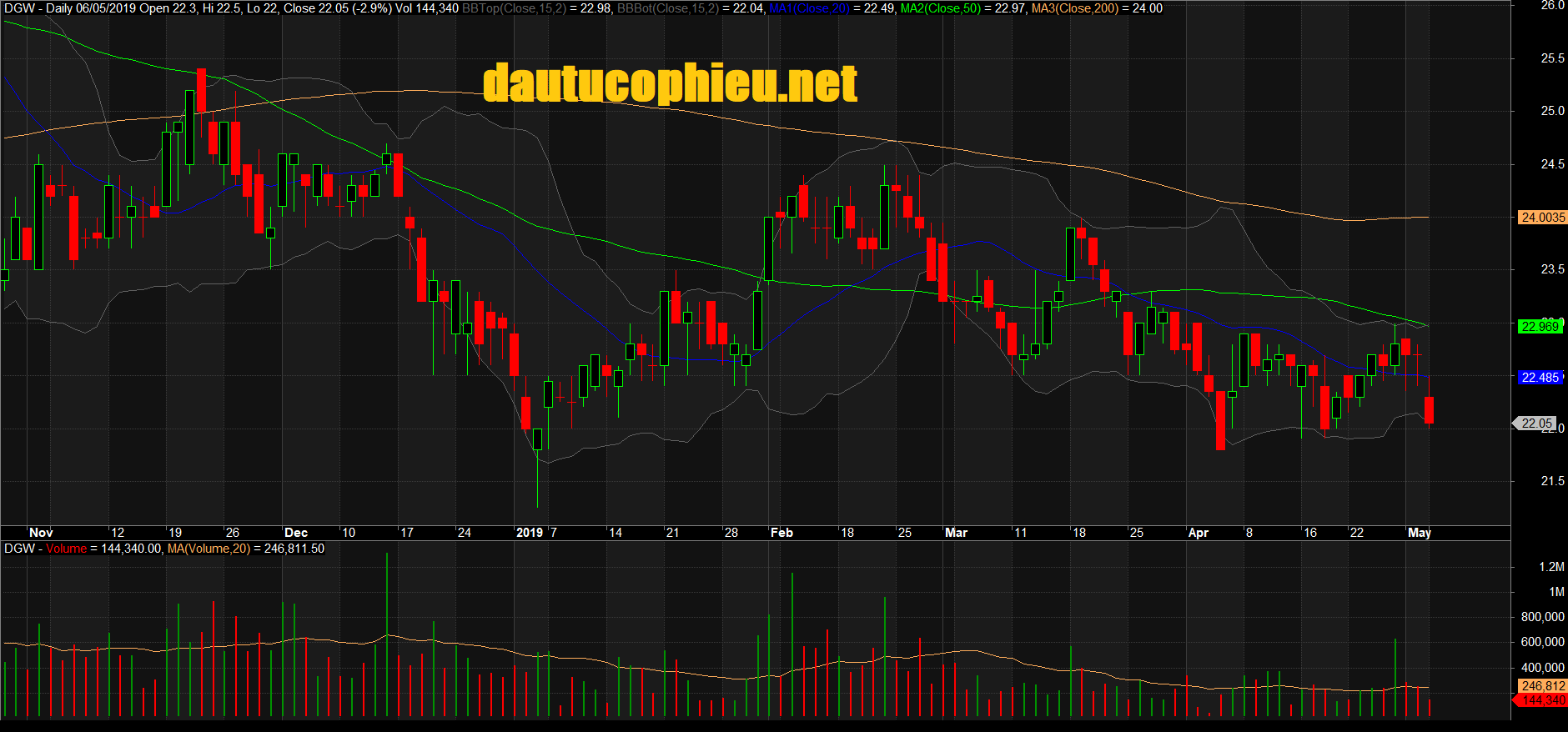Click the green 22.969 price tag
Screen dimensions: 1568x732
1540,326
